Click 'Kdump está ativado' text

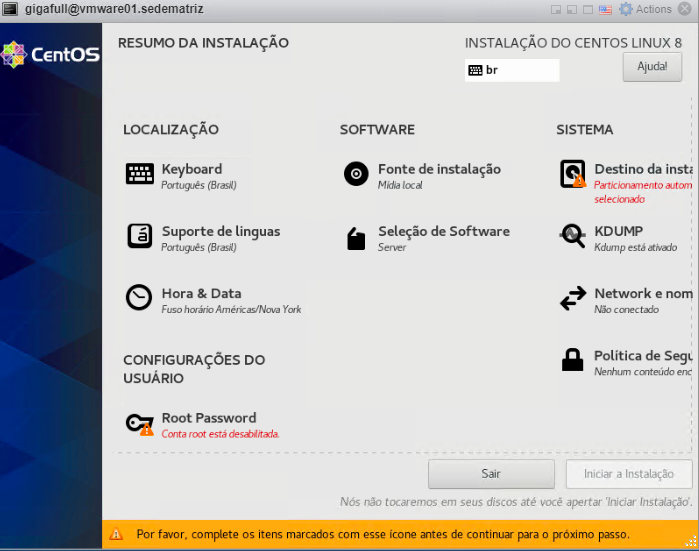[635, 247]
